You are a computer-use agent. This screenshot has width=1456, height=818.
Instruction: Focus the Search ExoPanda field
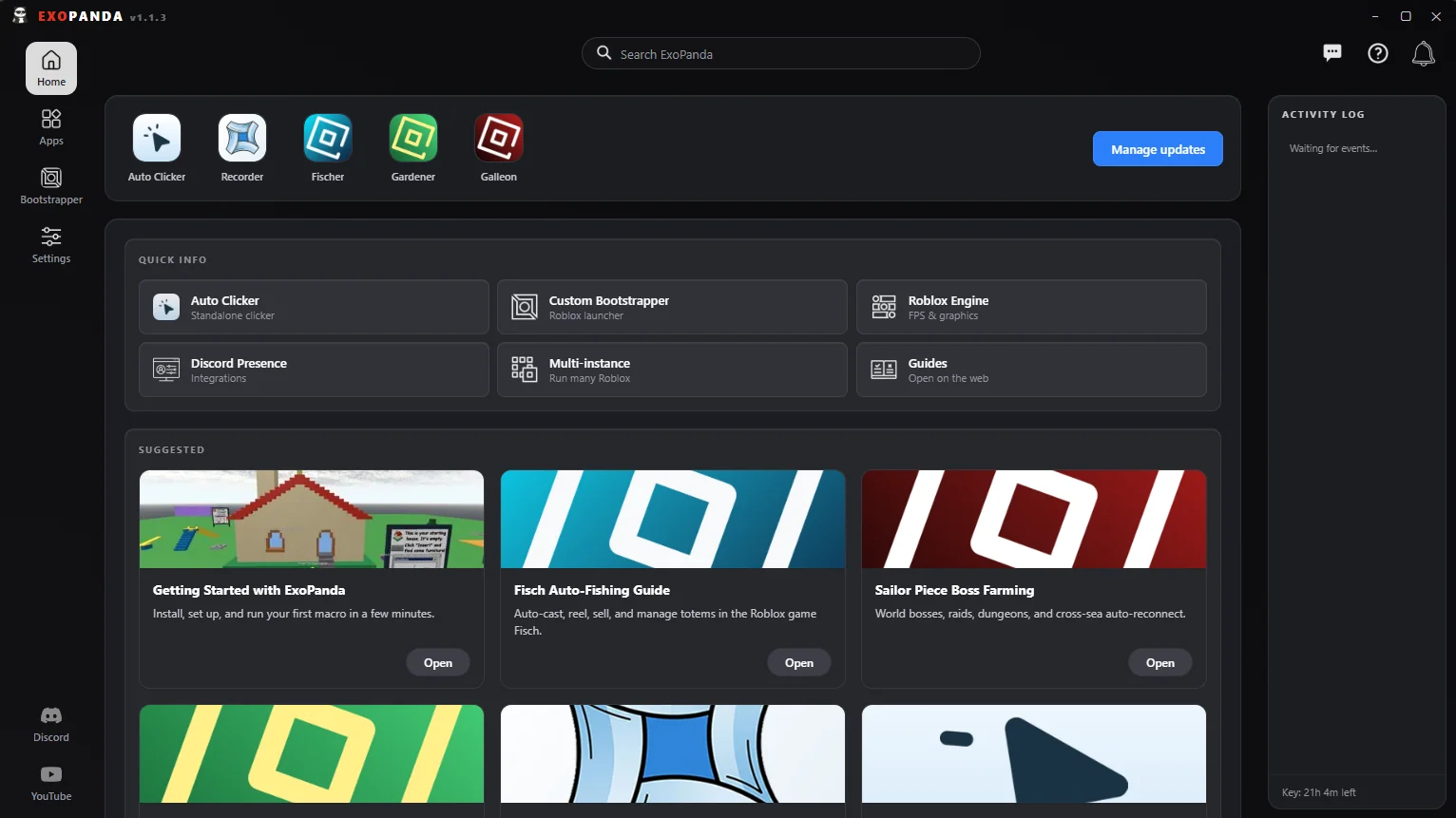point(780,54)
